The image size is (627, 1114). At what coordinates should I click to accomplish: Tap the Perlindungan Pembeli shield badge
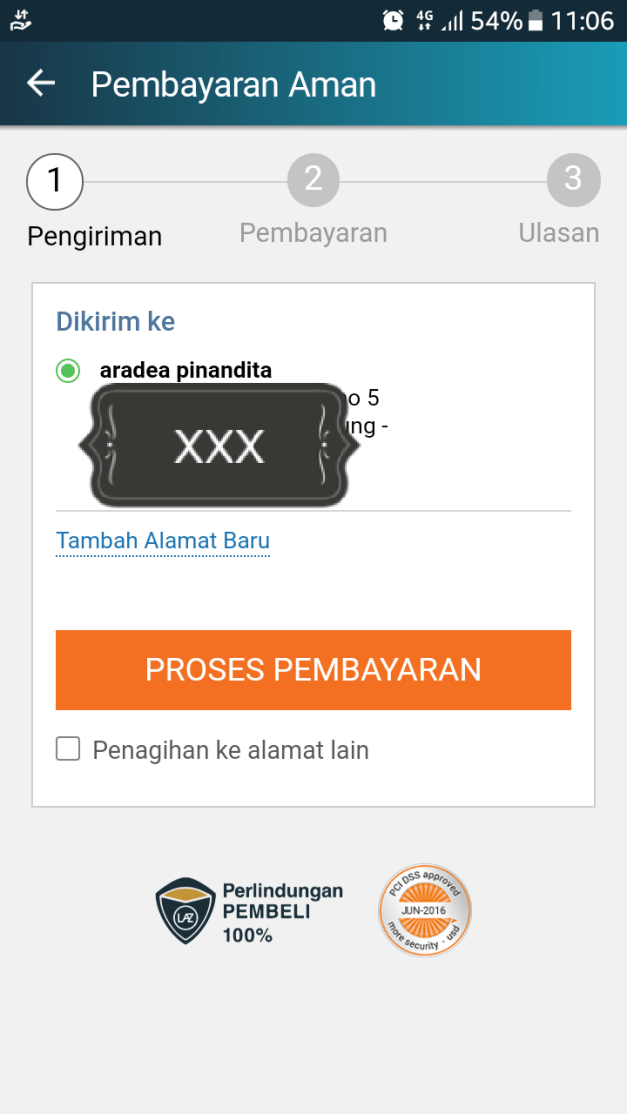(x=186, y=911)
